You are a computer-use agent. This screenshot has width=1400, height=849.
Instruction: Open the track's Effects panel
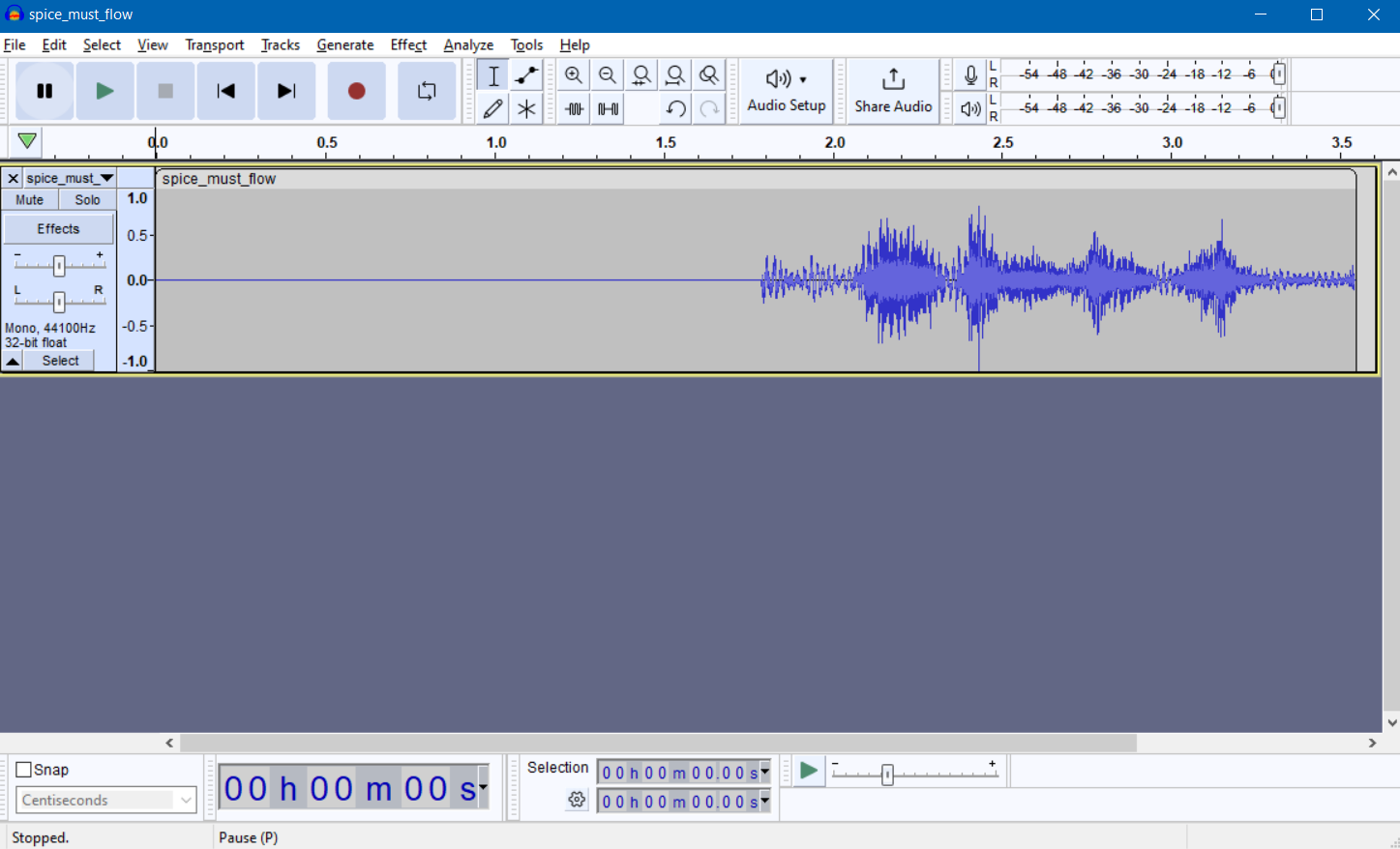pyautogui.click(x=58, y=228)
